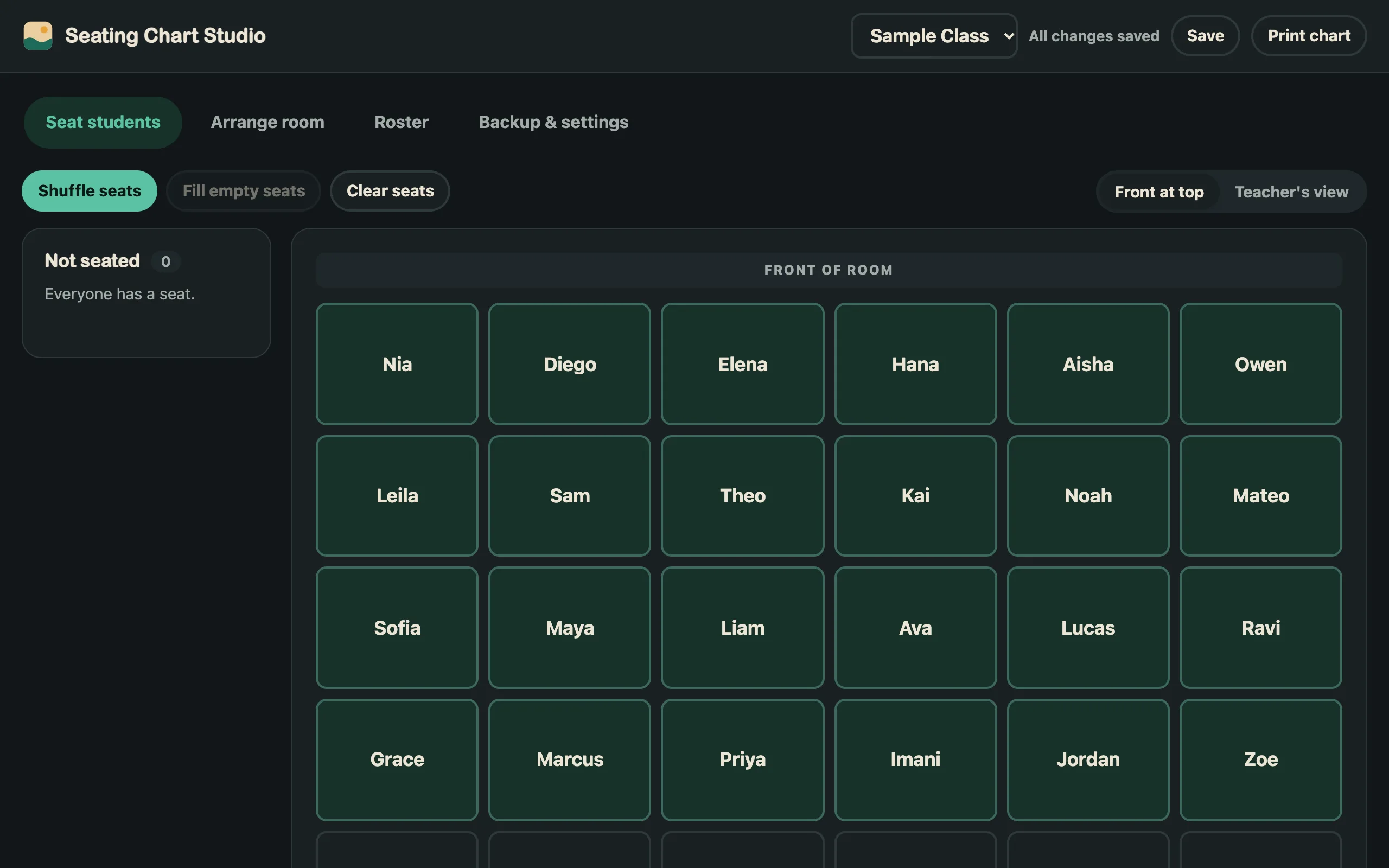Choose Ava's seat
Viewport: 1389px width, 868px height.
915,628
